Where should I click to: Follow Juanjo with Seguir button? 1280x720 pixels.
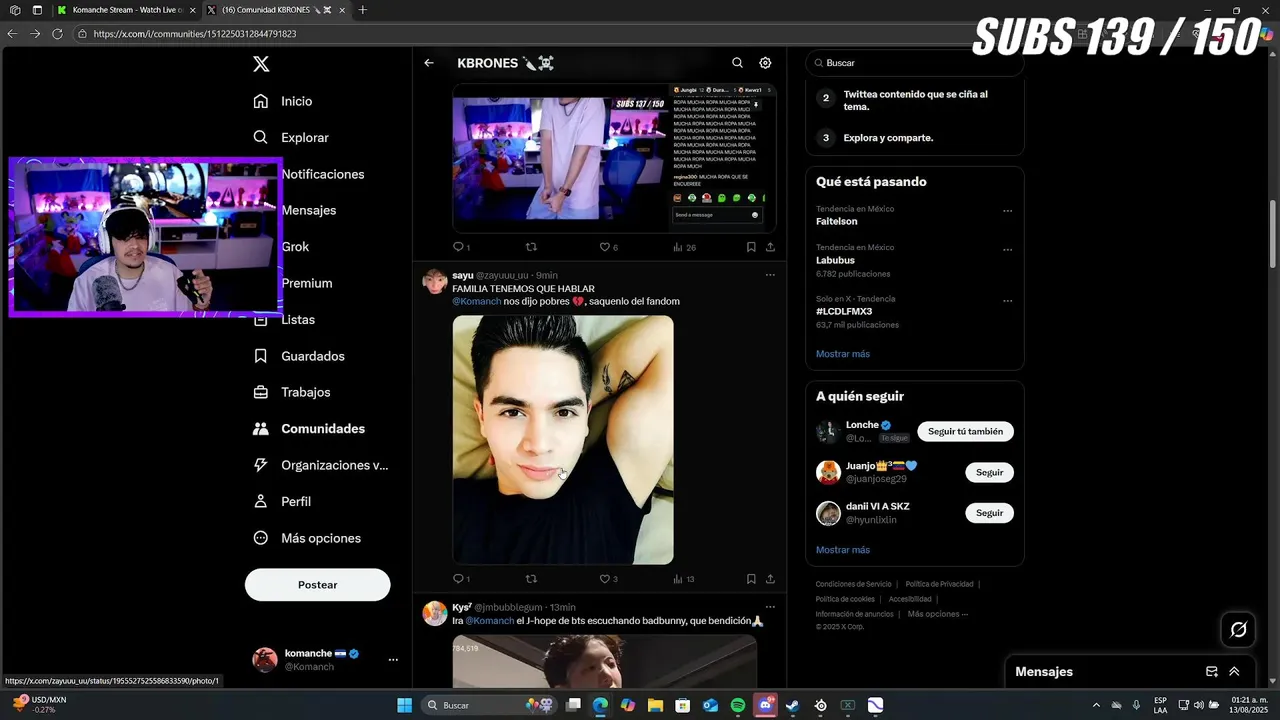(x=989, y=472)
